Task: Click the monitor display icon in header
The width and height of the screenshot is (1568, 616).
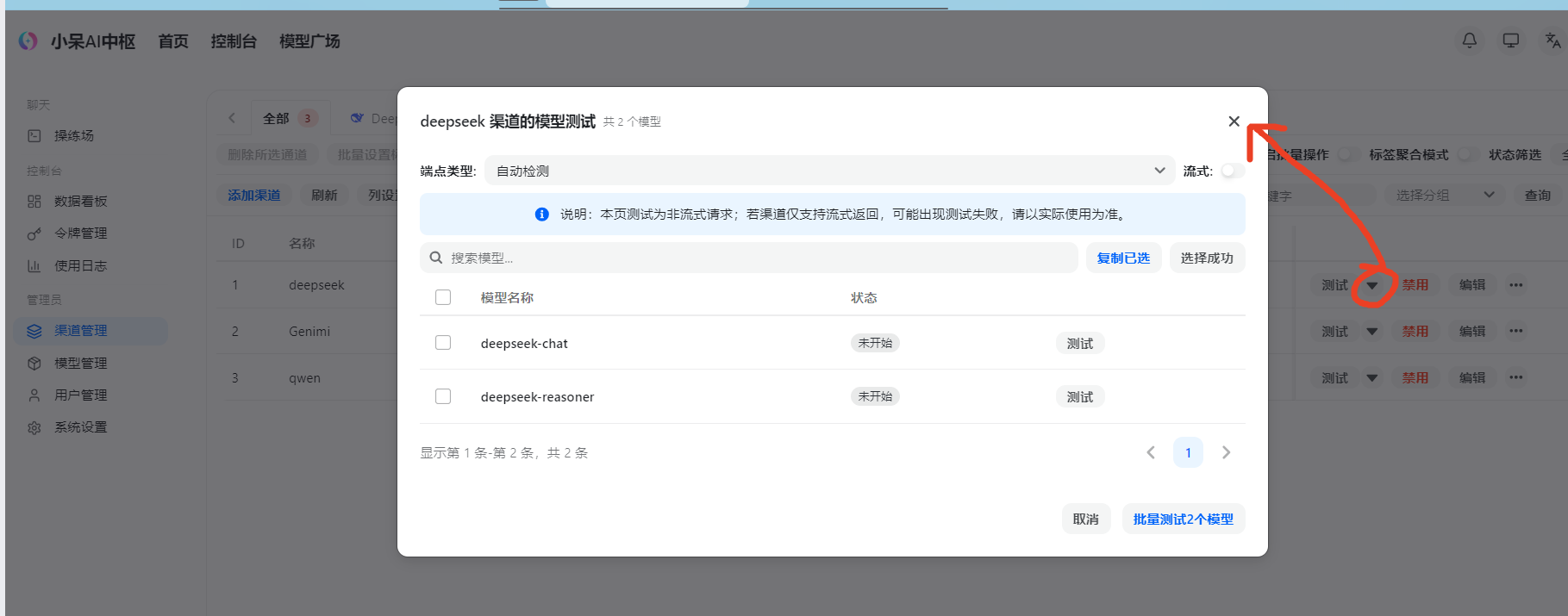Action: coord(1511,40)
